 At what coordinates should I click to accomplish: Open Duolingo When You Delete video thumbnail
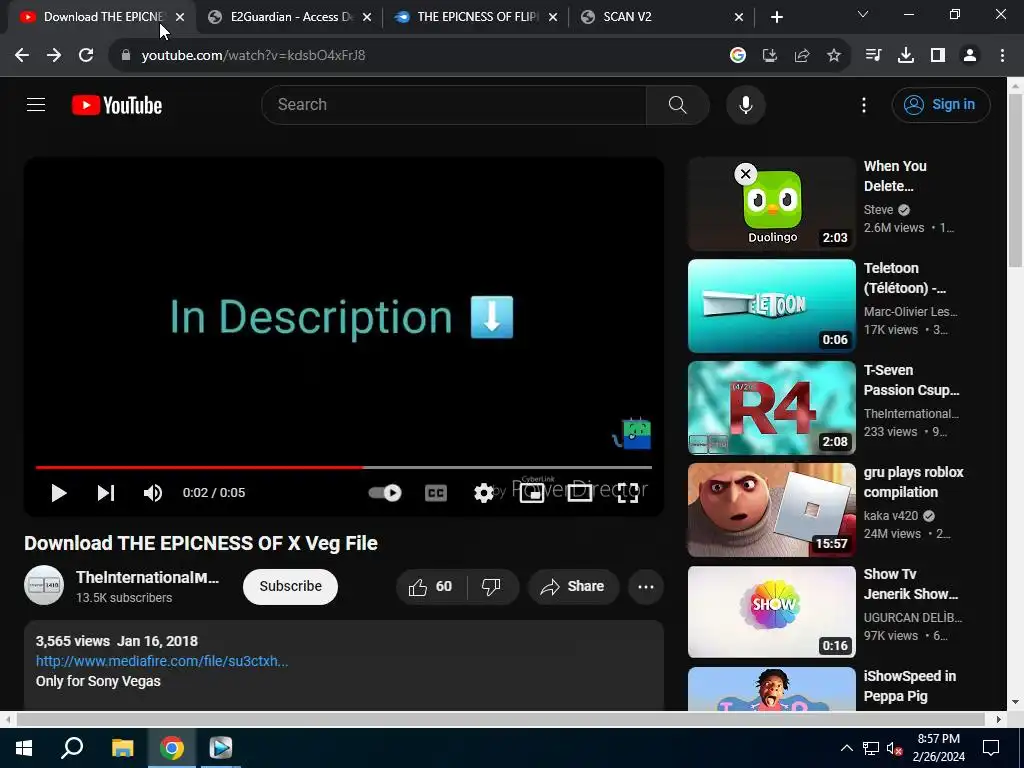coord(771,204)
